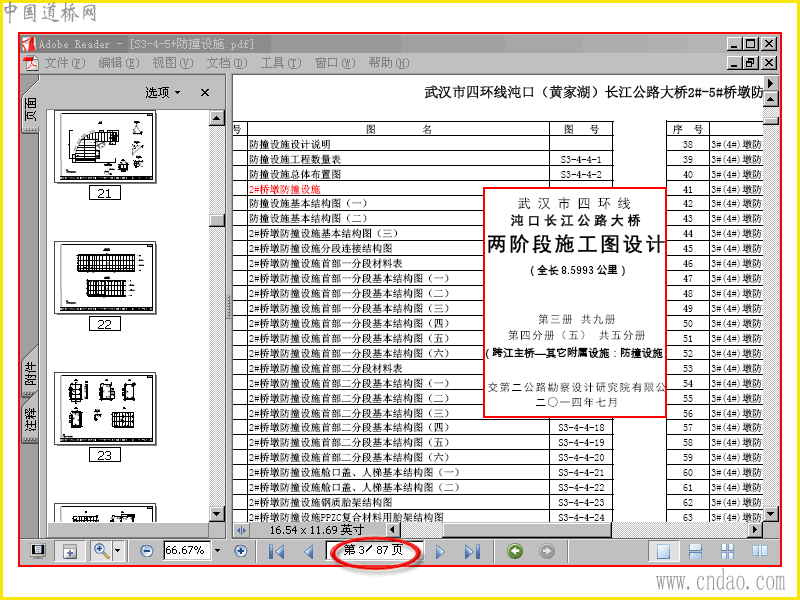Select page 22 thumbnail

105,278
